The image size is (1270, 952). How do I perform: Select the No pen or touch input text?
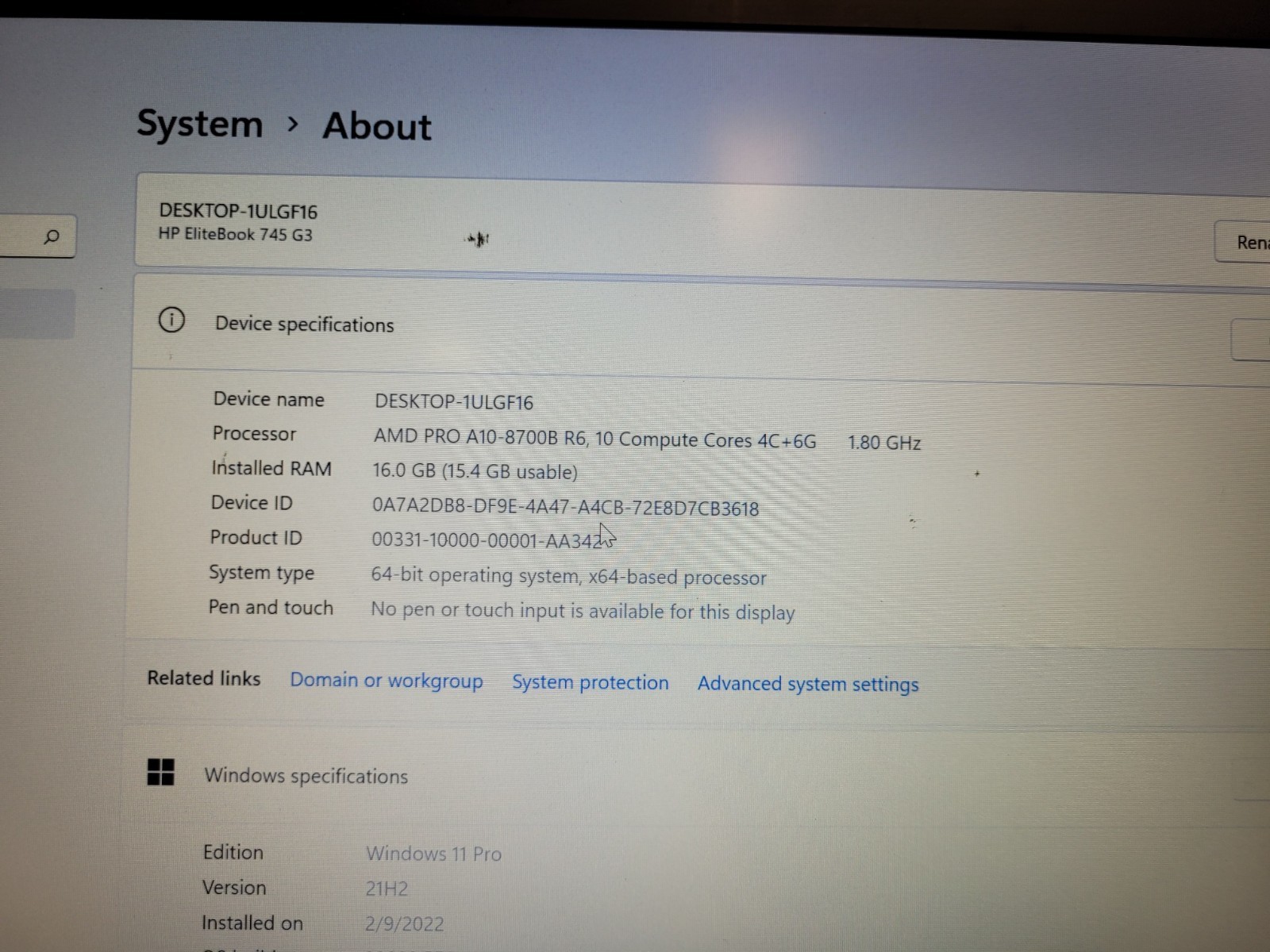click(583, 612)
